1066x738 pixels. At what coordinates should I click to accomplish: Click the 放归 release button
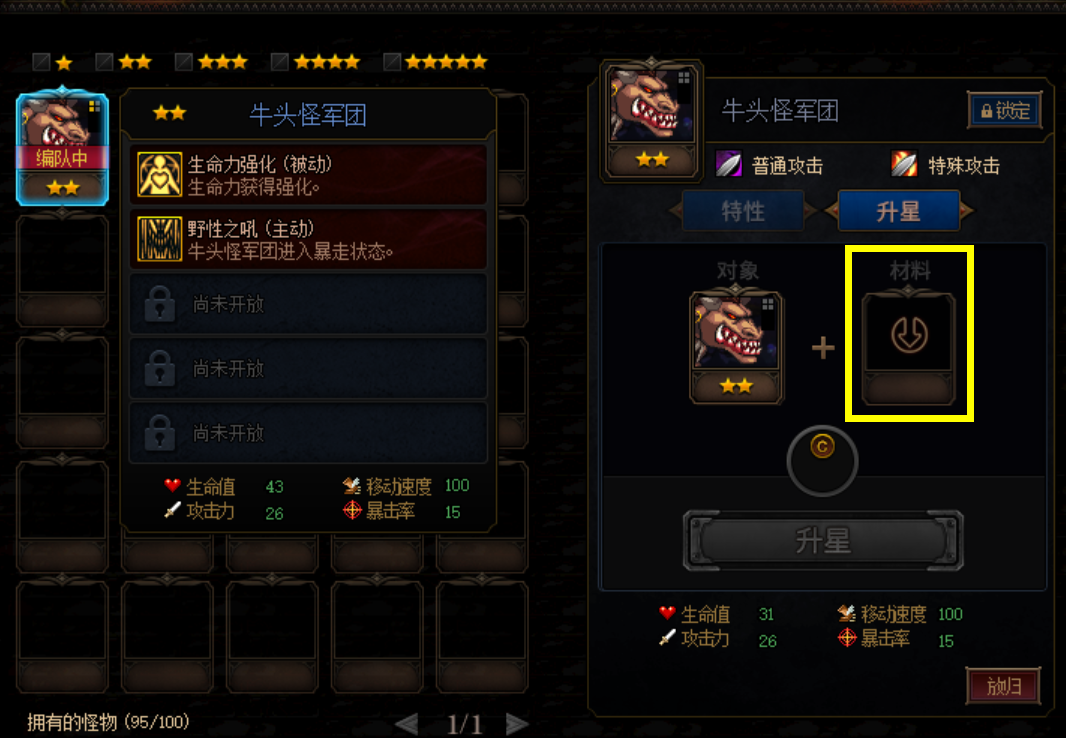click(1003, 686)
